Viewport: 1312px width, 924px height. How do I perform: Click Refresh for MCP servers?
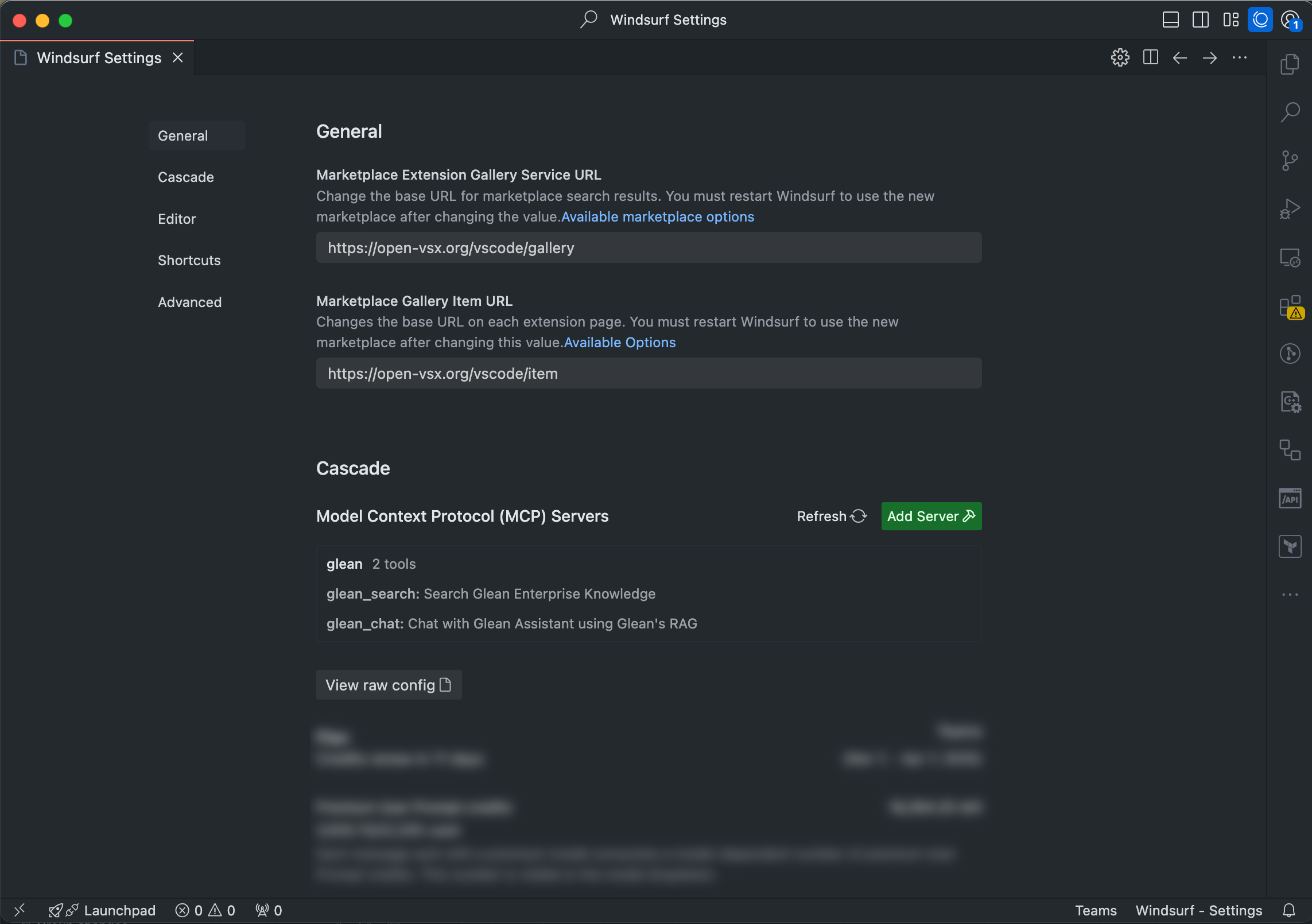(831, 516)
